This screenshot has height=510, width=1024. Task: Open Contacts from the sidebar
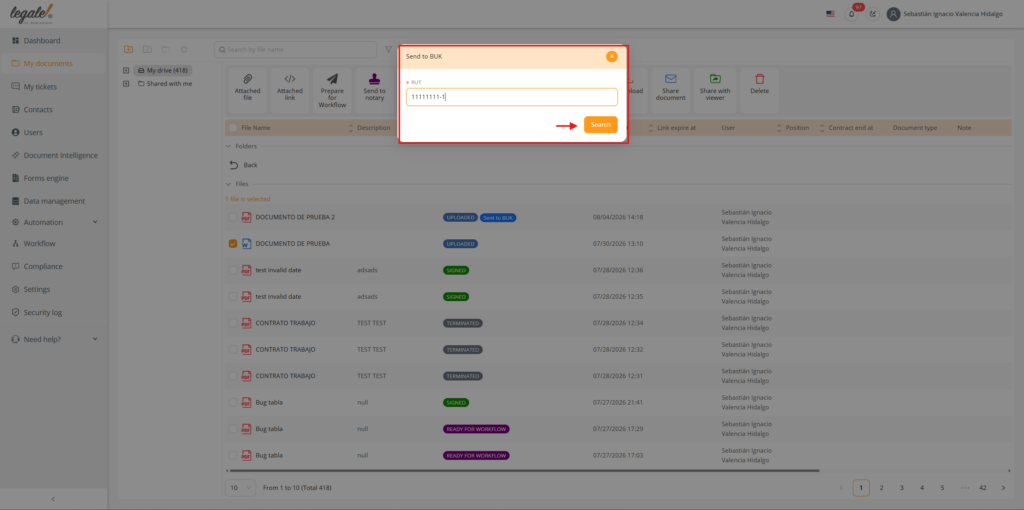[38, 110]
